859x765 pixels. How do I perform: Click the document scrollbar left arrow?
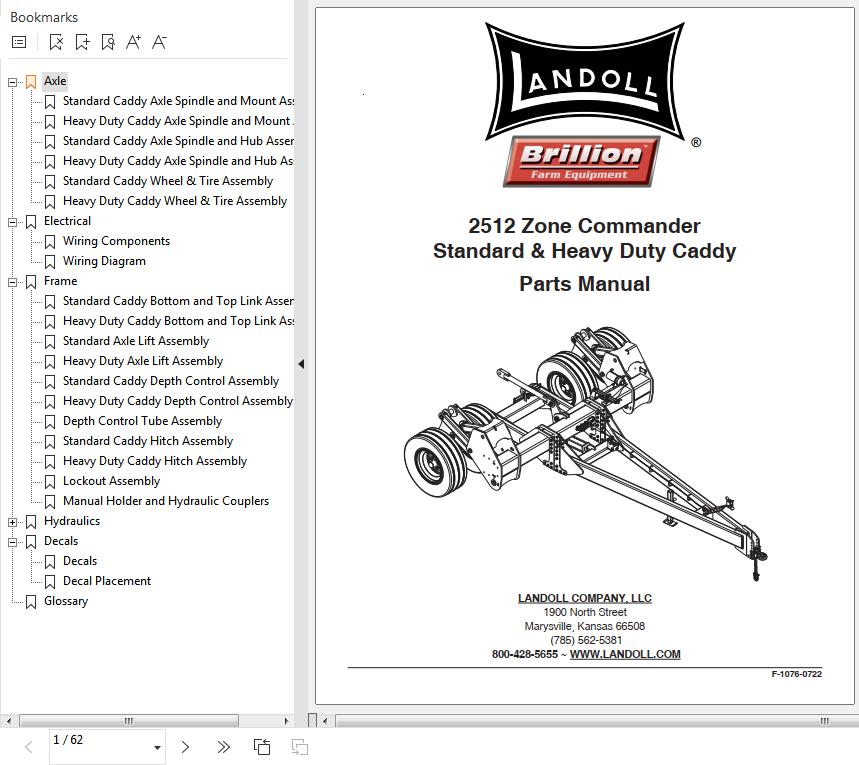click(x=325, y=721)
